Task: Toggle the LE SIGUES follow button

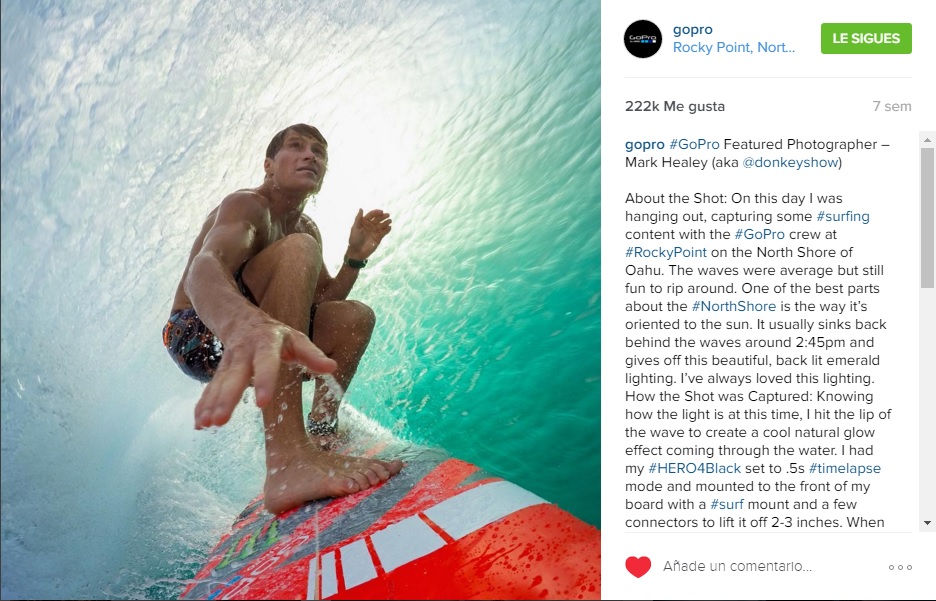Action: [x=866, y=38]
